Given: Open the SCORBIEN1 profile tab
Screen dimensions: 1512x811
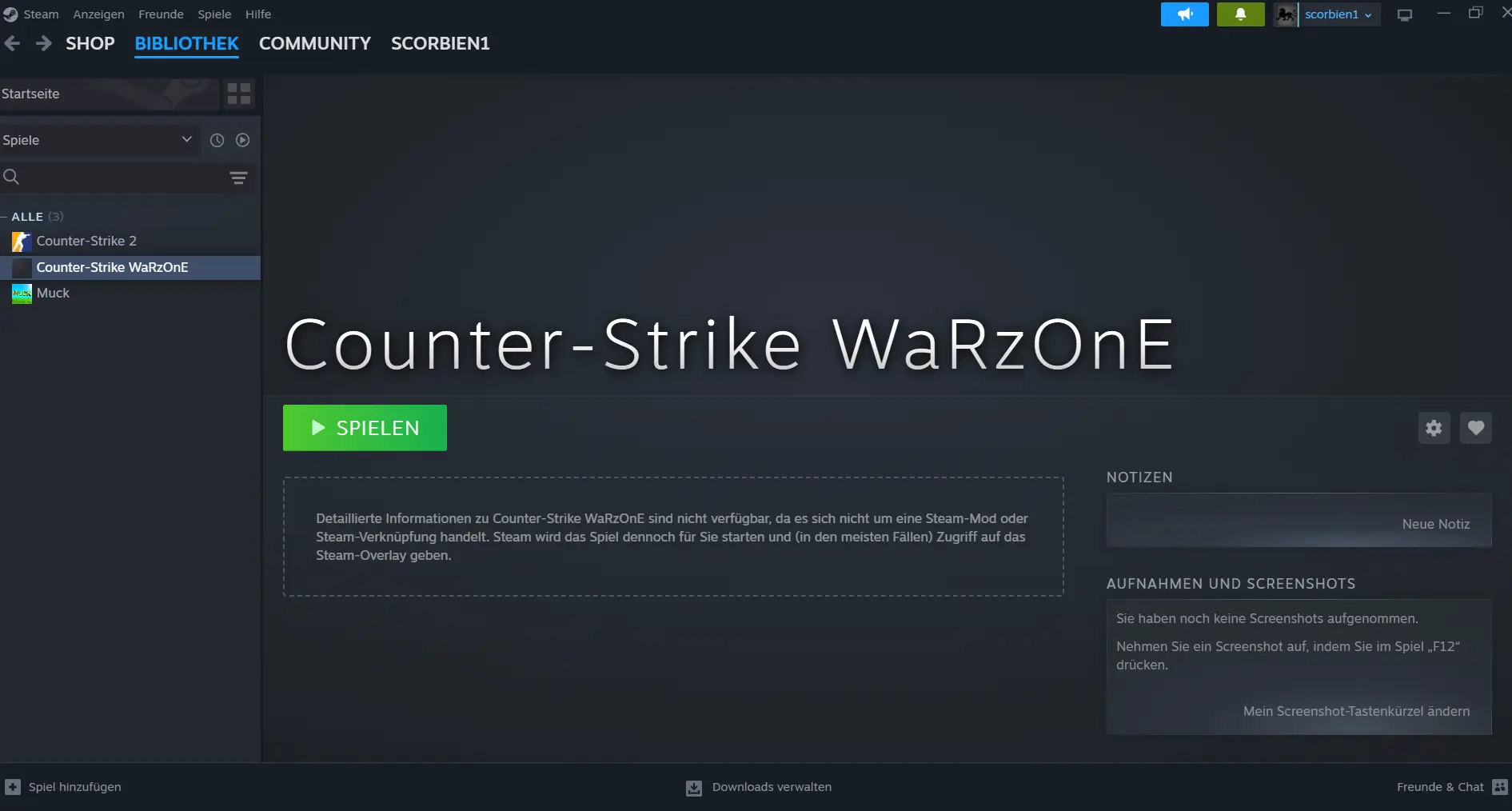Looking at the screenshot, I should tap(441, 43).
